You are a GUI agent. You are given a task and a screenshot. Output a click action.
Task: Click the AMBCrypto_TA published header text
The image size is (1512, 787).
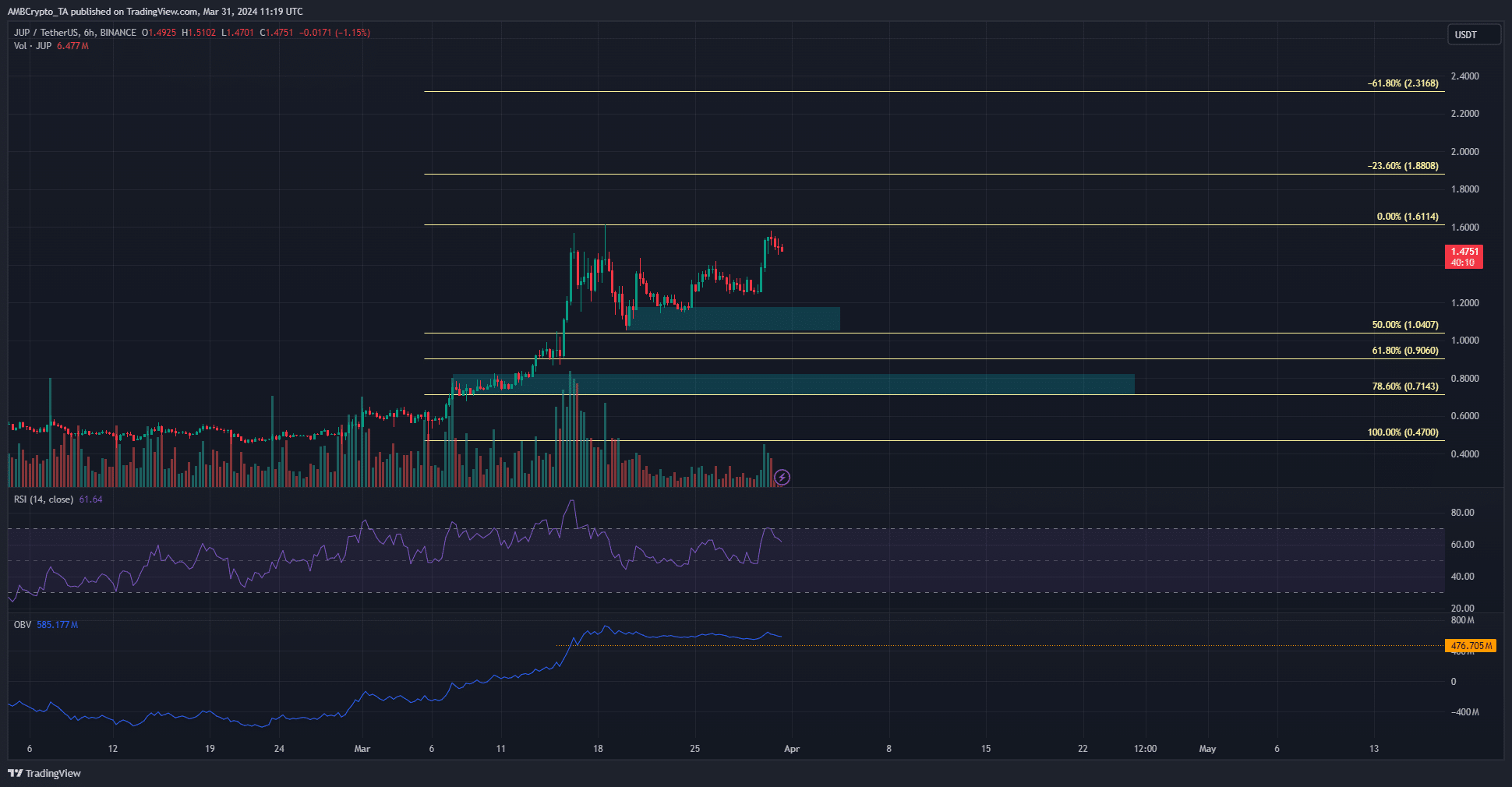(x=155, y=12)
